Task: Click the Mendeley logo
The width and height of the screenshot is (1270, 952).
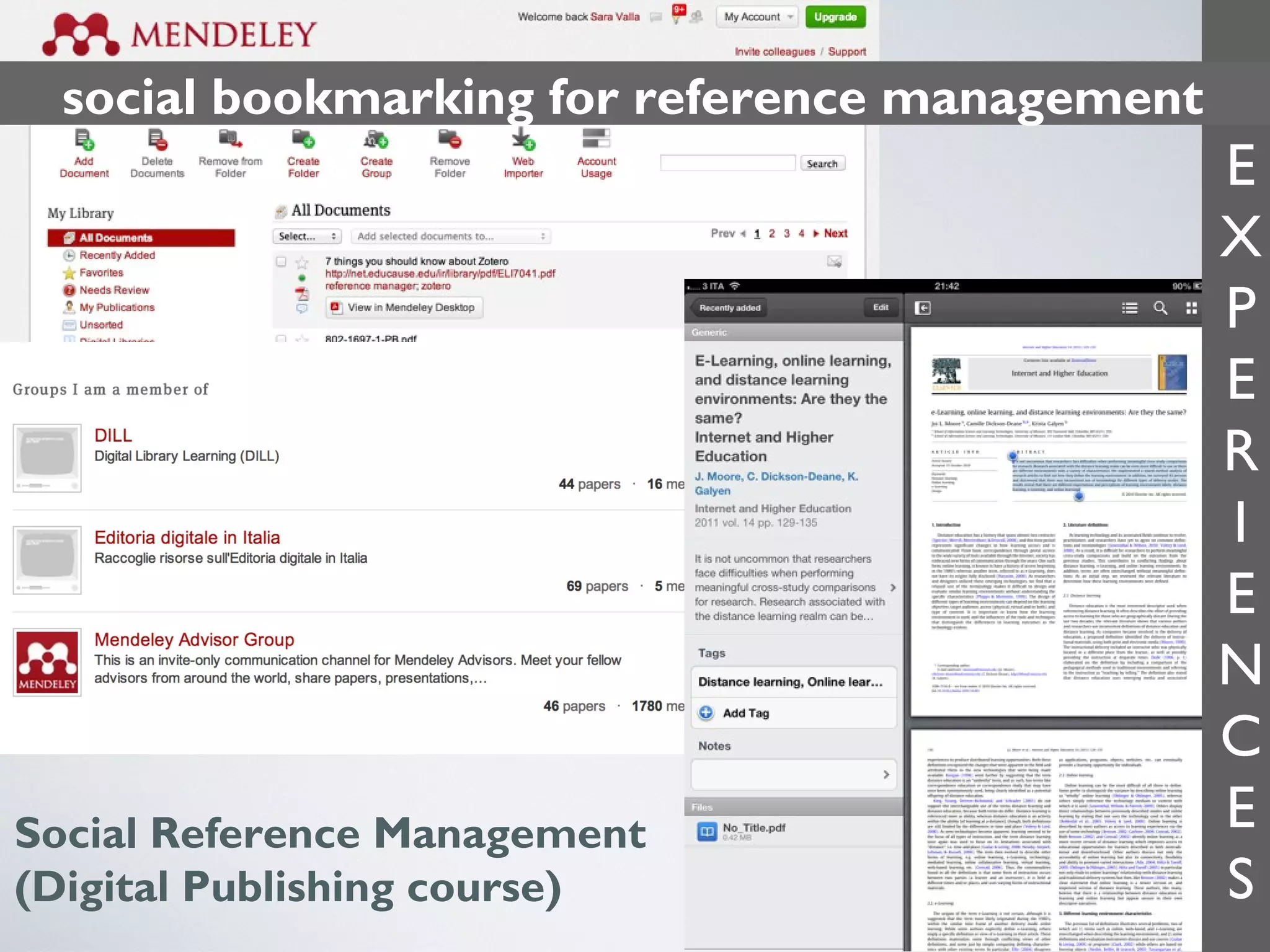Action: tap(179, 33)
